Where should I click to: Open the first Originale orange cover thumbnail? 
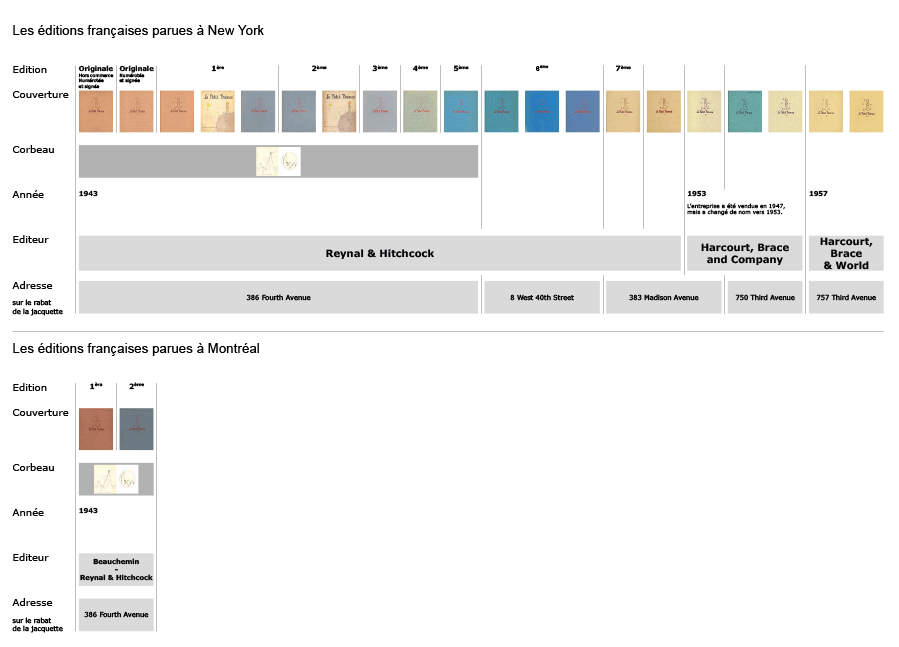pos(96,111)
